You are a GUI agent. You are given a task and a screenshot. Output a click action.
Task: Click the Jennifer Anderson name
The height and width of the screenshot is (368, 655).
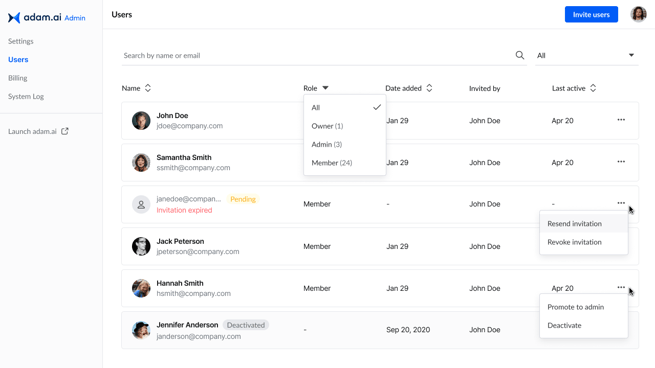click(x=187, y=325)
